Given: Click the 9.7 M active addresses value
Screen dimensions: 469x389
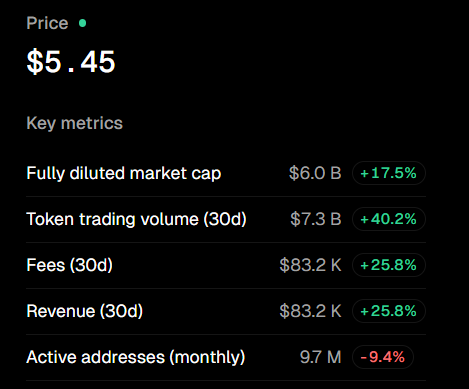Looking at the screenshot, I should point(320,357).
